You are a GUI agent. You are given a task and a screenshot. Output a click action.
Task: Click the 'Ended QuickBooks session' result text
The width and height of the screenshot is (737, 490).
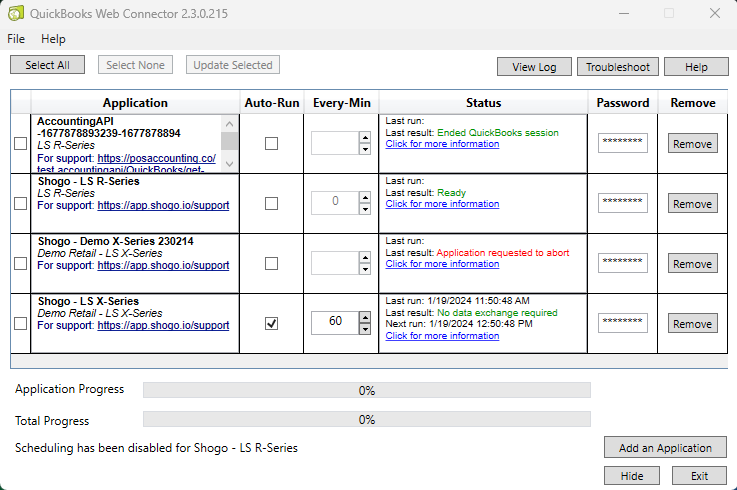click(498, 133)
